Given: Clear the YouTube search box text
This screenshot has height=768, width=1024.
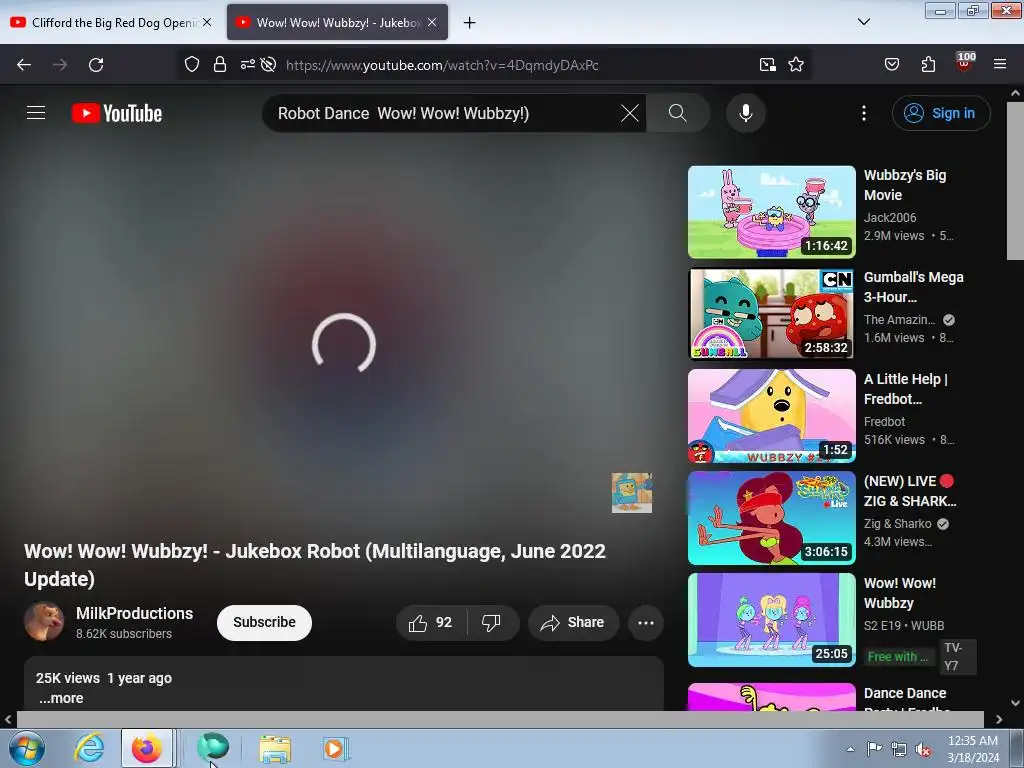Looking at the screenshot, I should [630, 113].
